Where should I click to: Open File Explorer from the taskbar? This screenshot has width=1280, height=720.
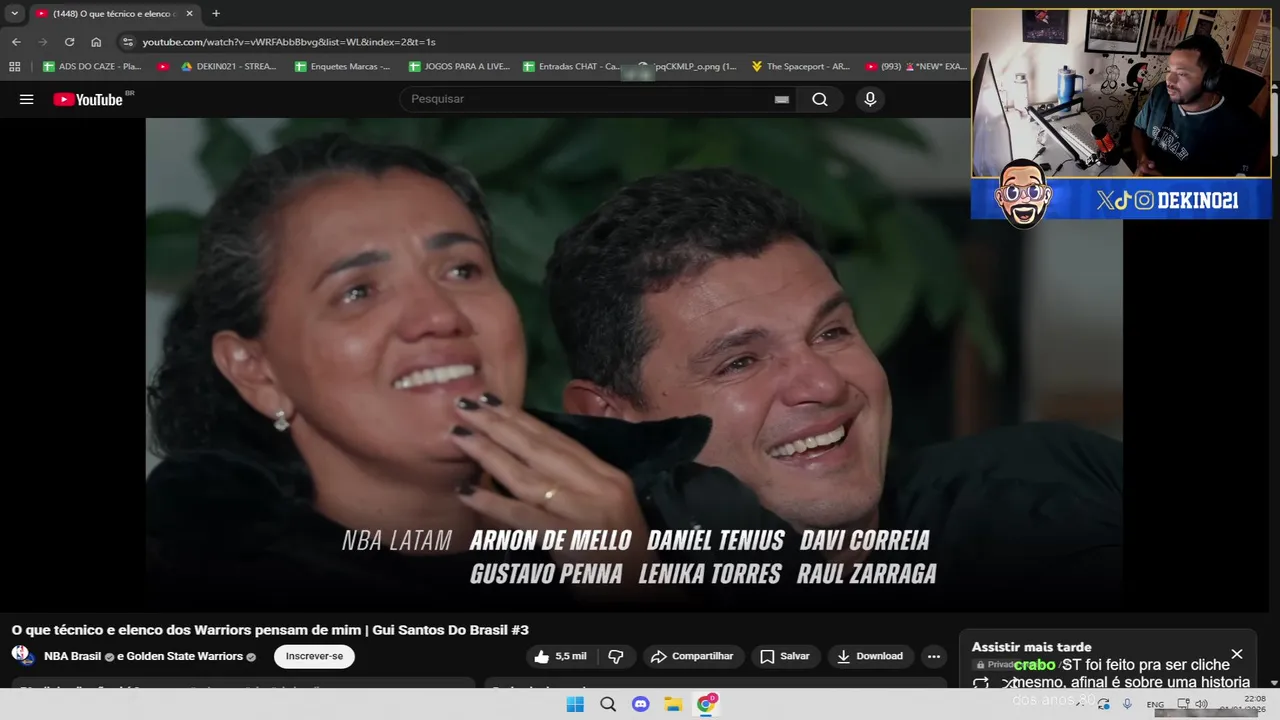[673, 704]
